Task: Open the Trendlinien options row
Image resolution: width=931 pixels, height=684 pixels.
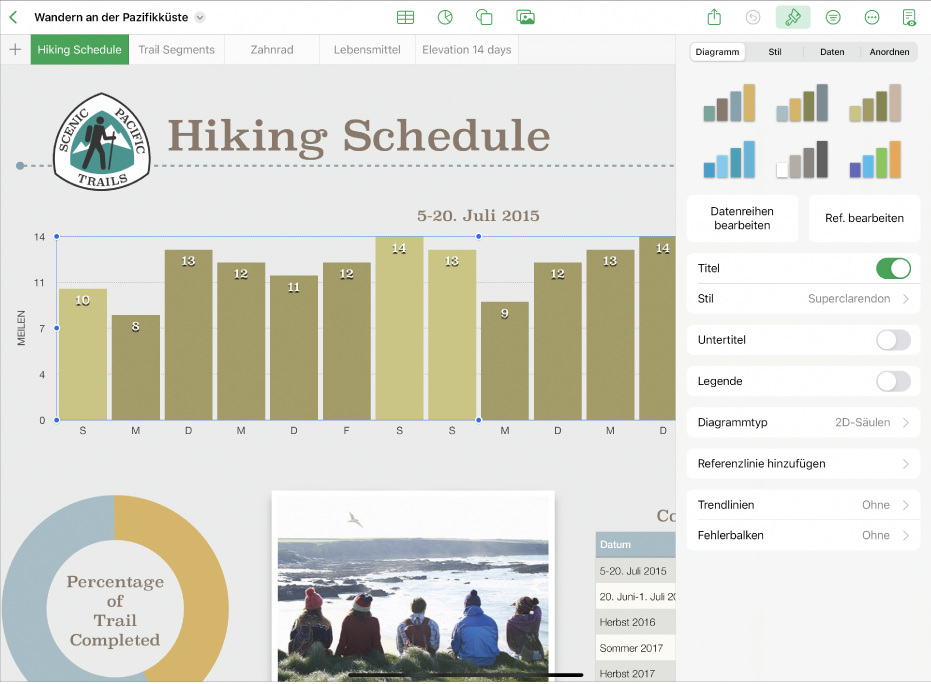Action: click(x=803, y=505)
